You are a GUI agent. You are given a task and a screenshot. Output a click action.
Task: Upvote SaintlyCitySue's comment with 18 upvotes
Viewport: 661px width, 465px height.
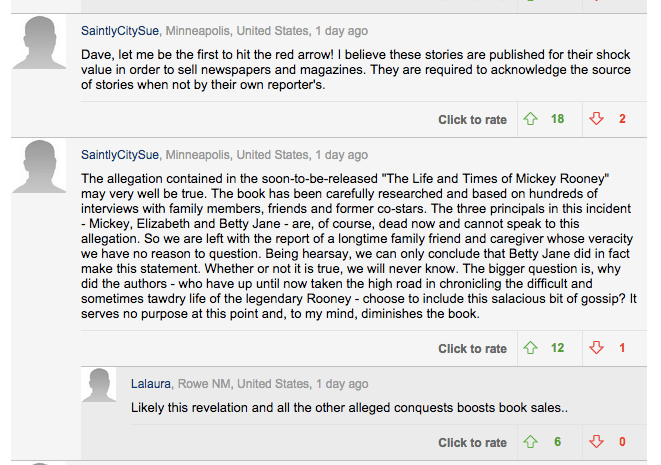(531, 119)
